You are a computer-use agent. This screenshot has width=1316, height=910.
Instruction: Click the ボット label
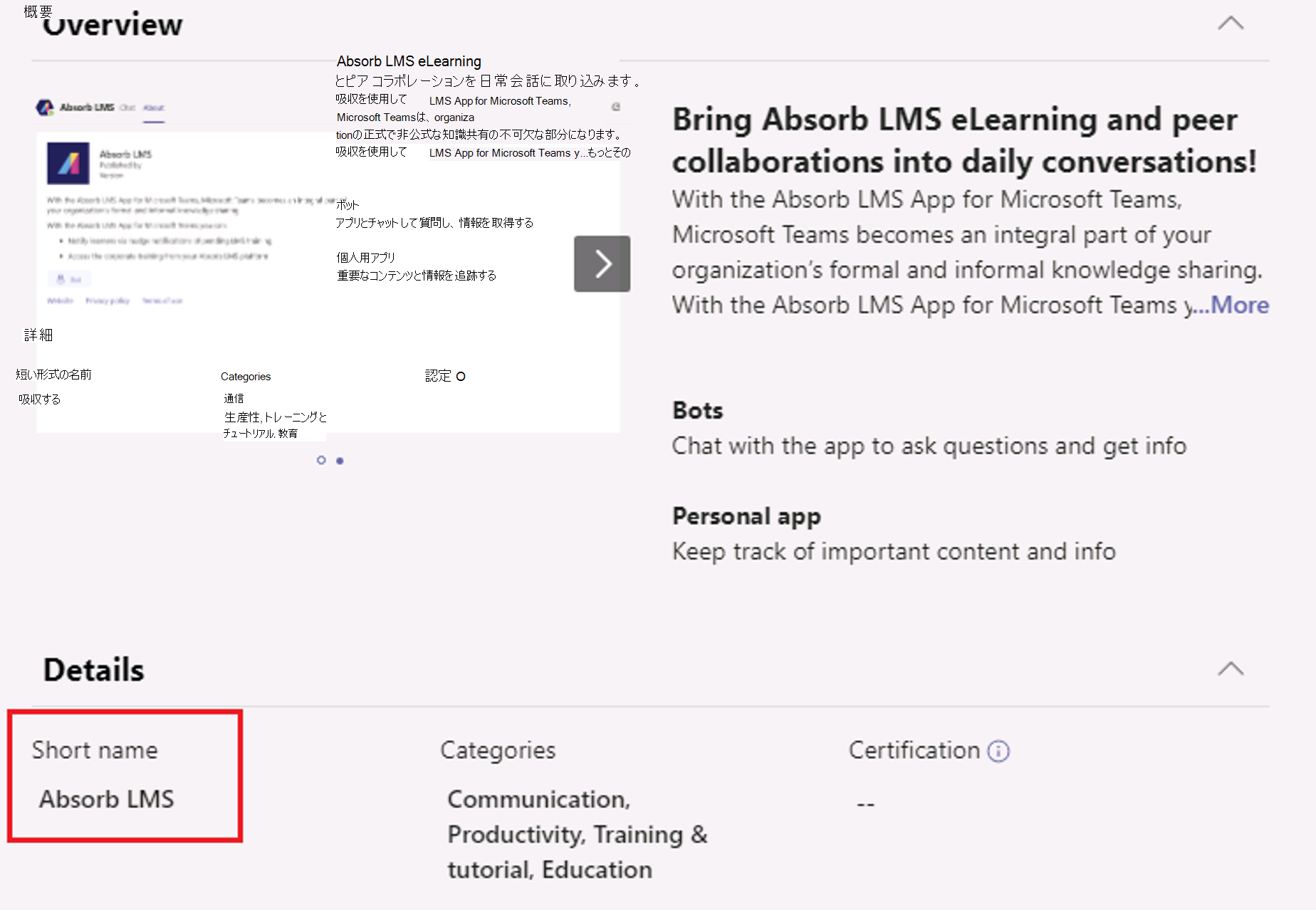point(348,205)
